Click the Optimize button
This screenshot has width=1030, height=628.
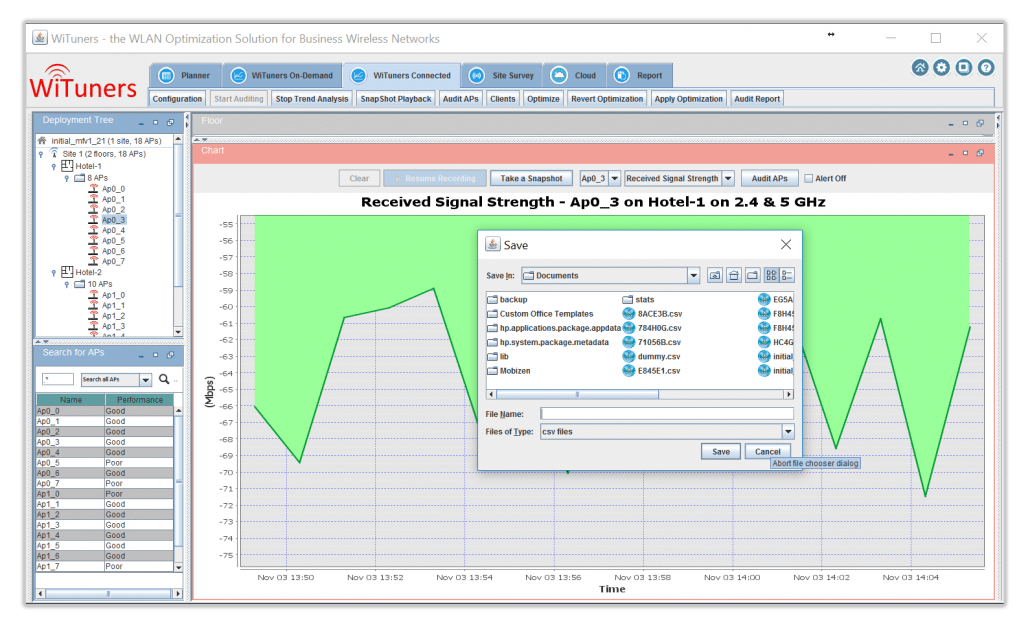(543, 99)
